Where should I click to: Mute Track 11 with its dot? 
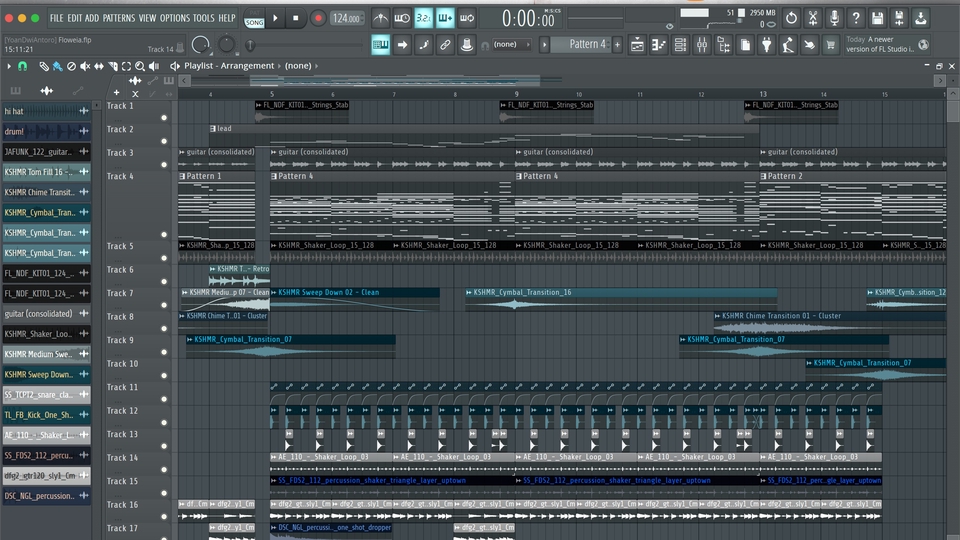[x=164, y=399]
